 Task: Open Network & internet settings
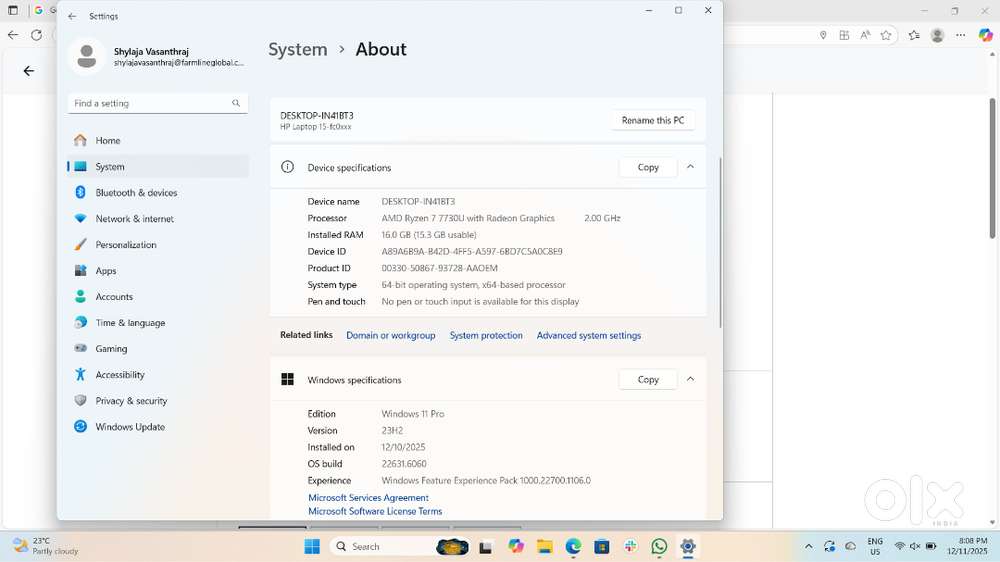134,219
